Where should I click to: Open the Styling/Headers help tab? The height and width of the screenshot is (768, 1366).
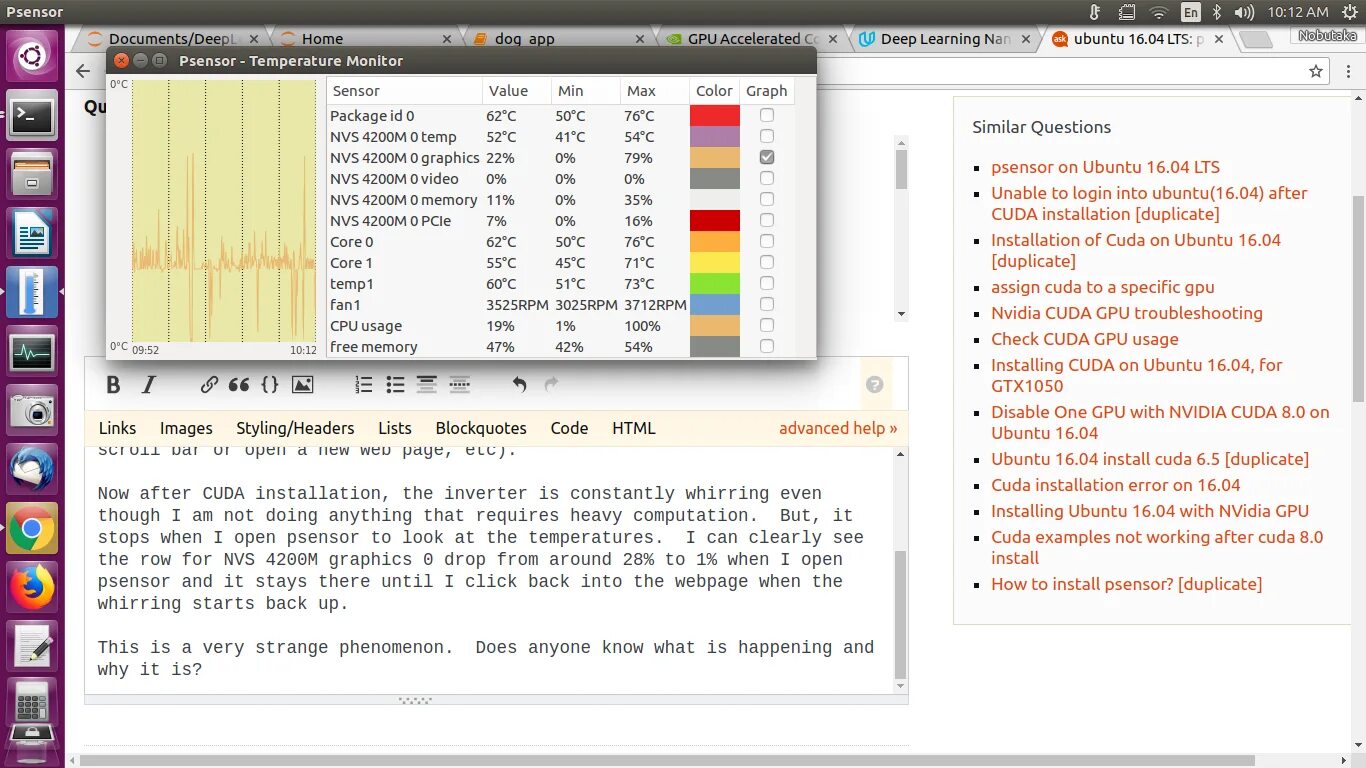coord(295,428)
